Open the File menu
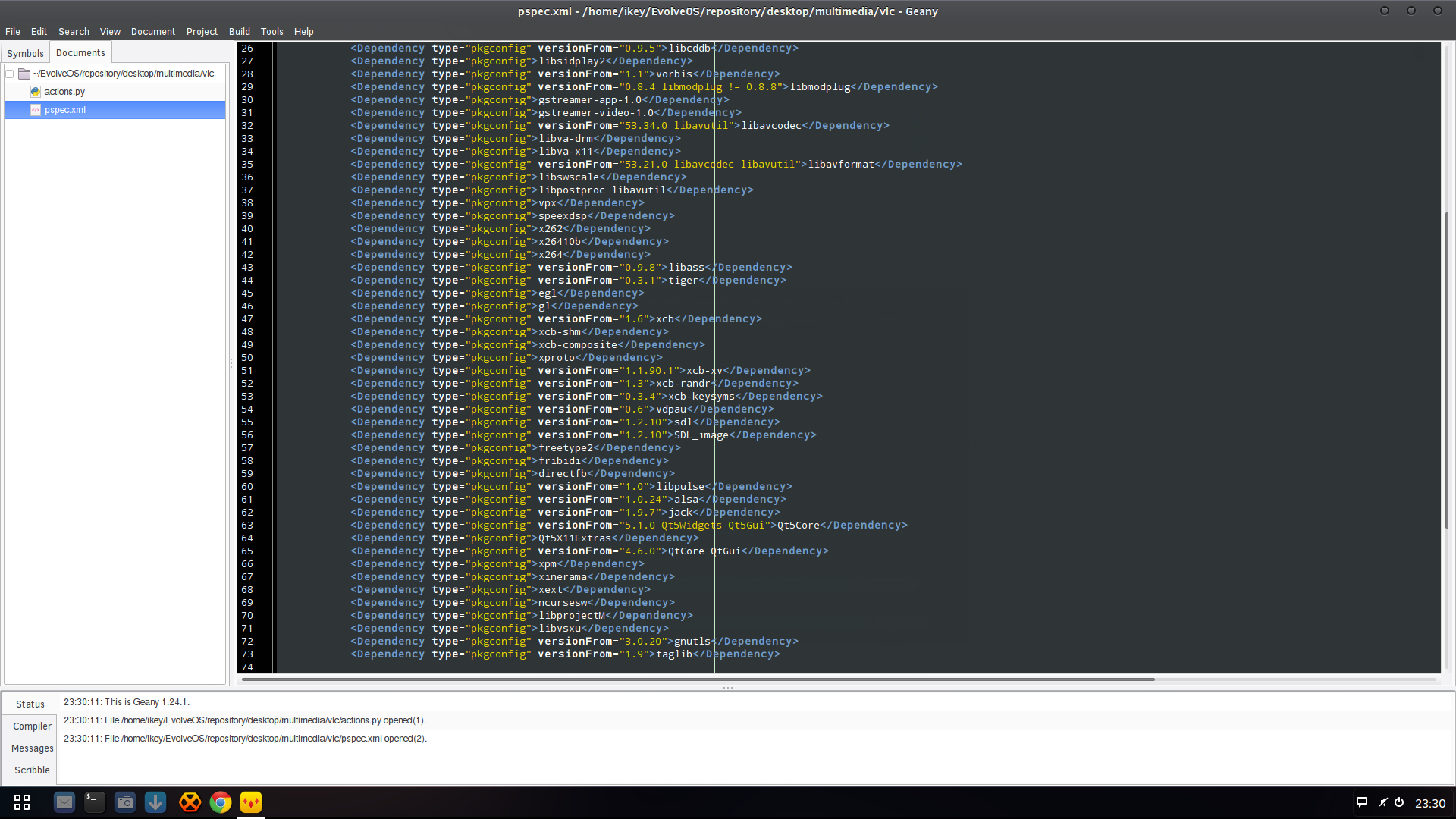The width and height of the screenshot is (1456, 819). (13, 32)
